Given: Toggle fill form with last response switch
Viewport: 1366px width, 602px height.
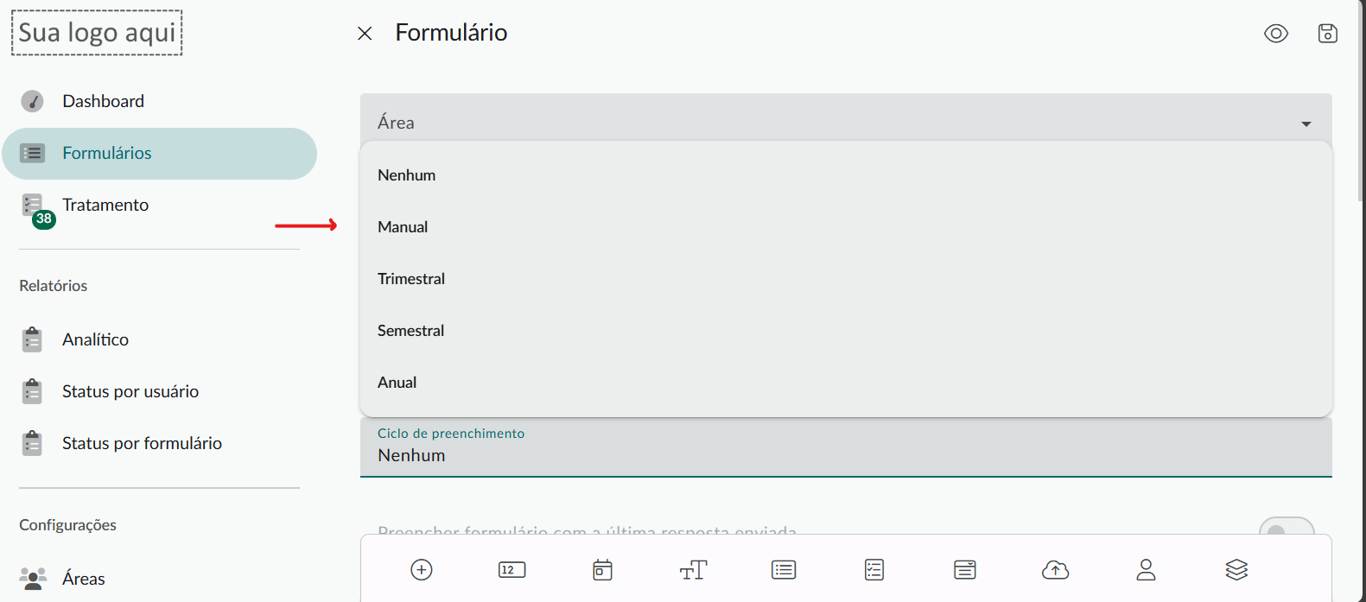Looking at the screenshot, I should [x=1286, y=530].
